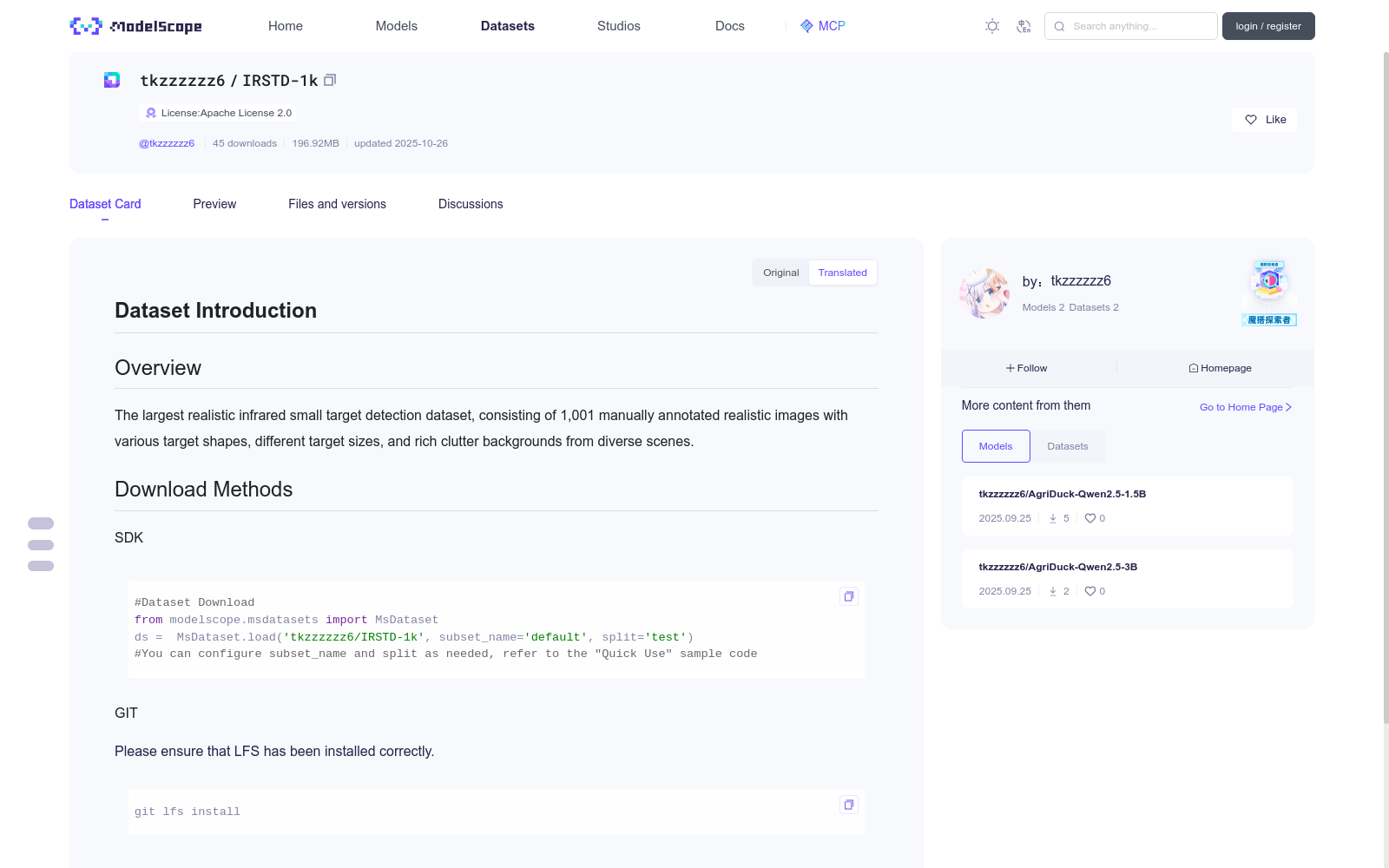Toggle the light/dark theme sun icon
Image resolution: width=1389 pixels, height=868 pixels.
point(992,26)
